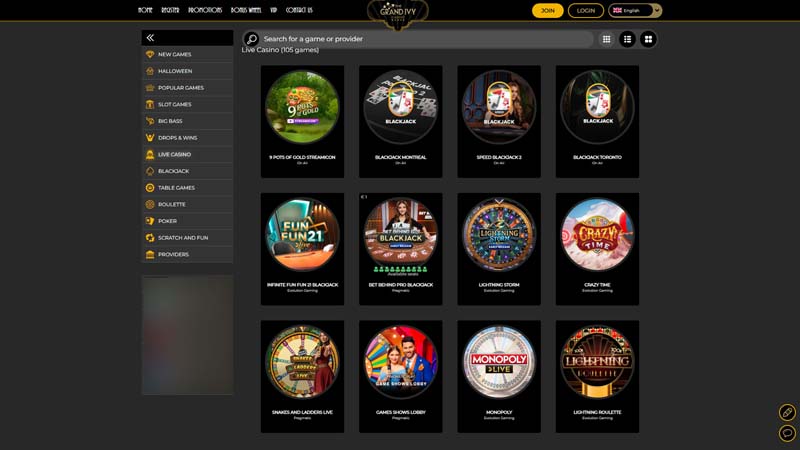Click the Table Games chip icon
The image size is (800, 450).
(150, 188)
